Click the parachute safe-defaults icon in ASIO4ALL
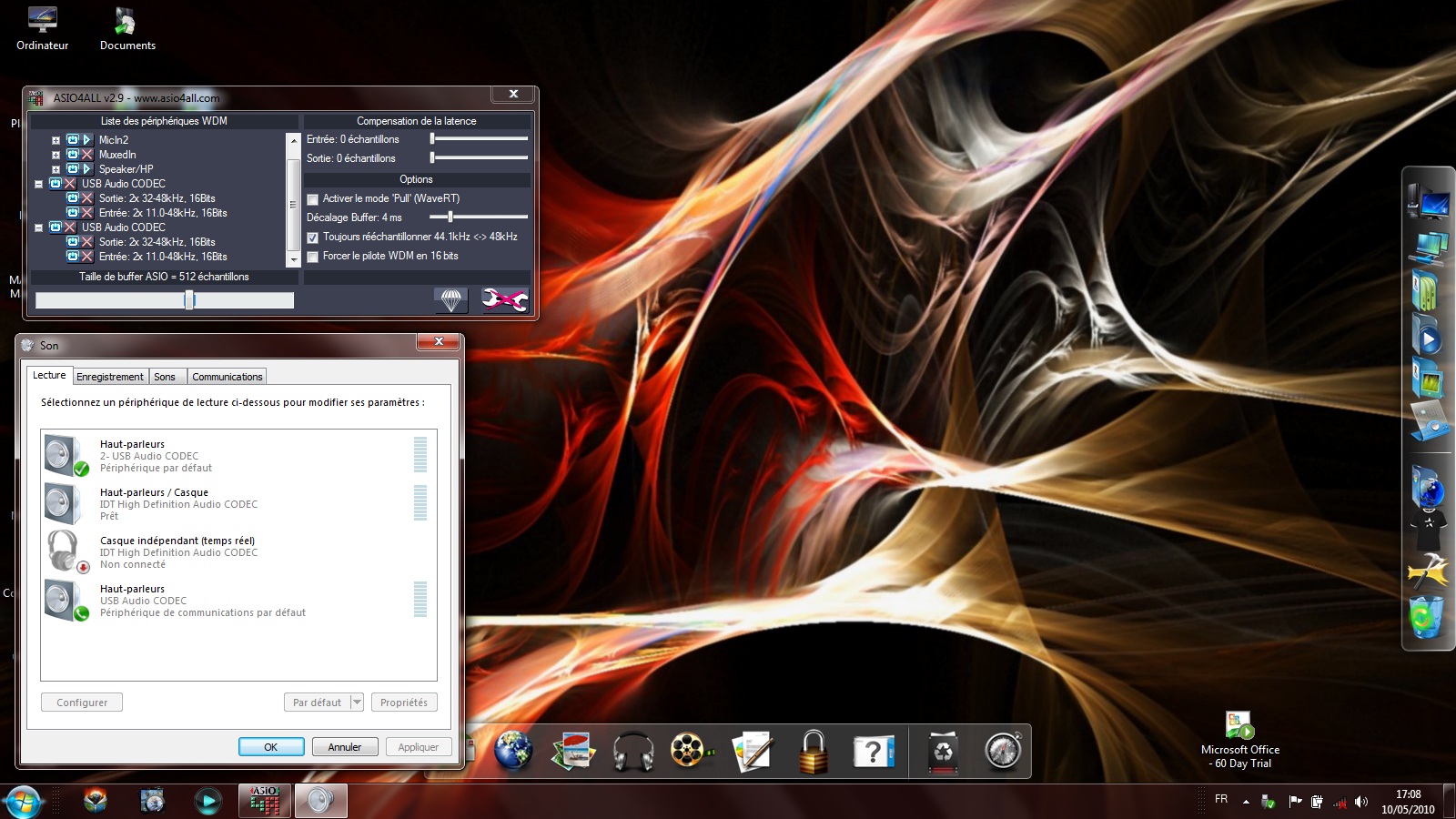1456x819 pixels. 451,299
